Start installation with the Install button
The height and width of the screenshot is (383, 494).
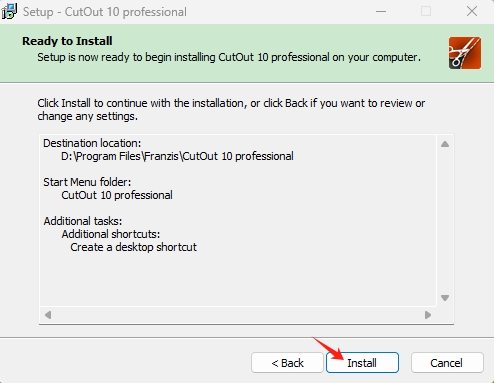[362, 363]
